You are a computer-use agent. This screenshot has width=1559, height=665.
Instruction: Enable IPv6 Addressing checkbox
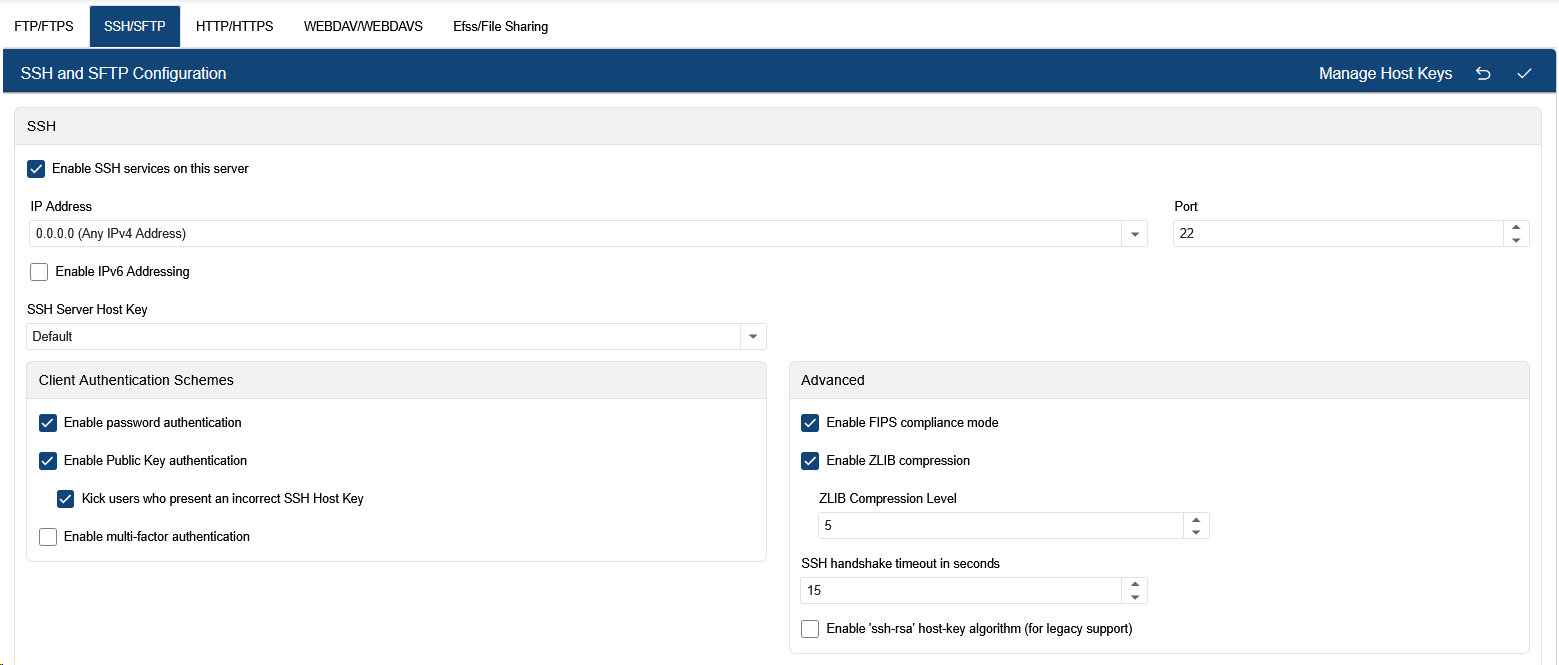point(39,272)
